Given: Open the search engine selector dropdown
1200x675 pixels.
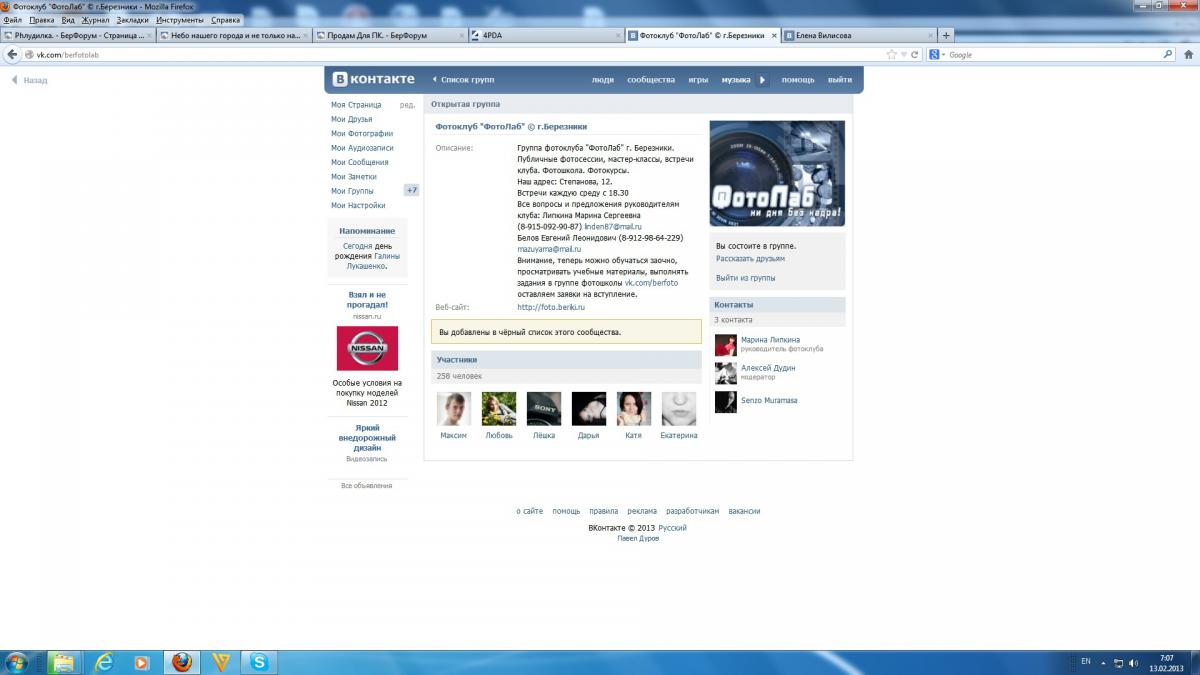Looking at the screenshot, I should (x=936, y=55).
